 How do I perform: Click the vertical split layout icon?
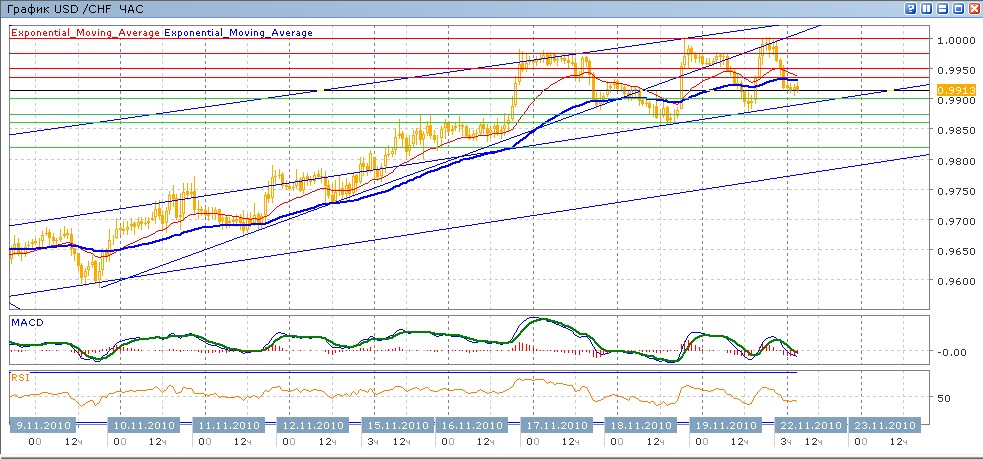pos(926,8)
